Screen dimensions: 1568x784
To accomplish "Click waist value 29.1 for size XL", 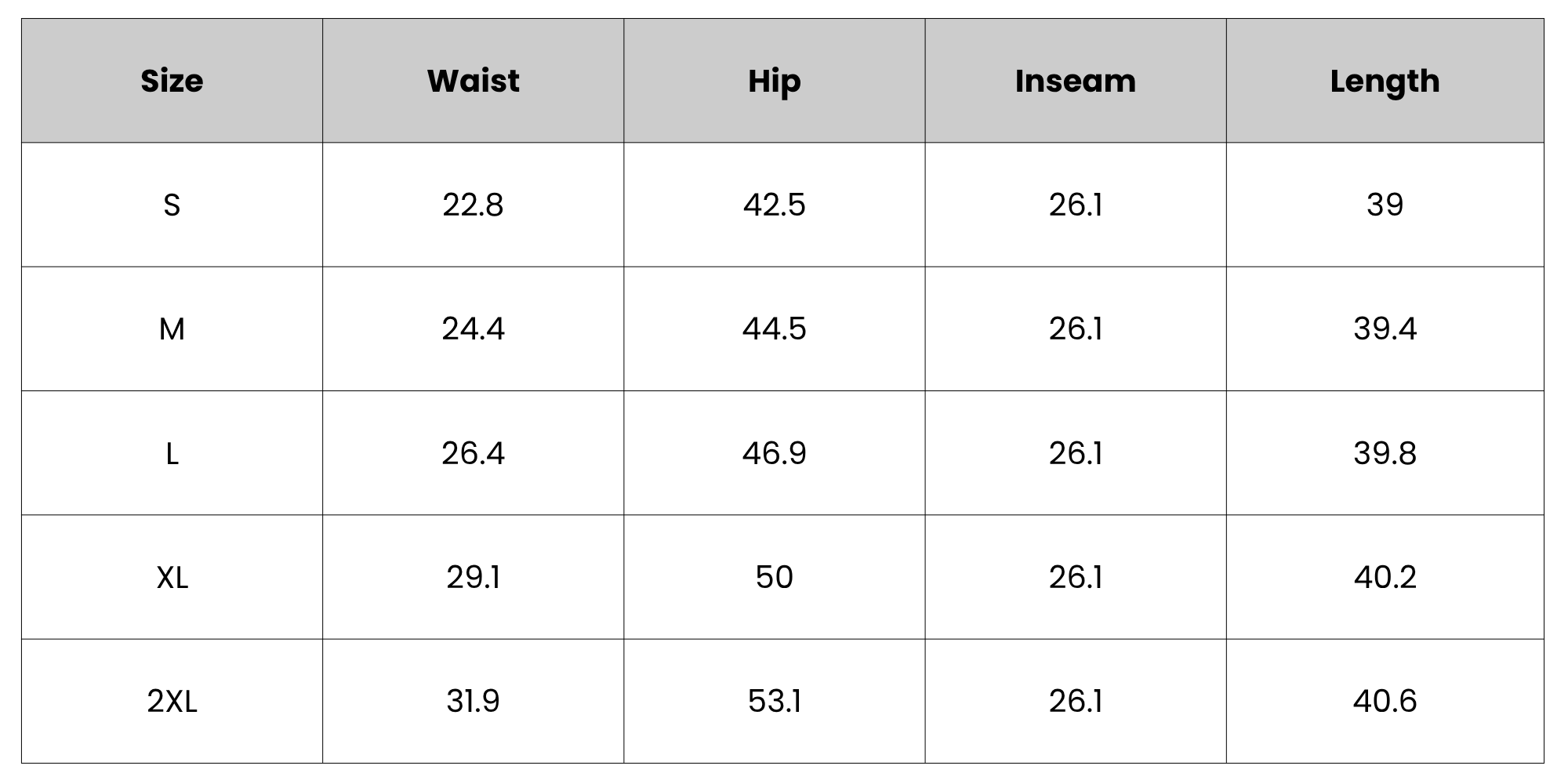I will click(x=473, y=577).
